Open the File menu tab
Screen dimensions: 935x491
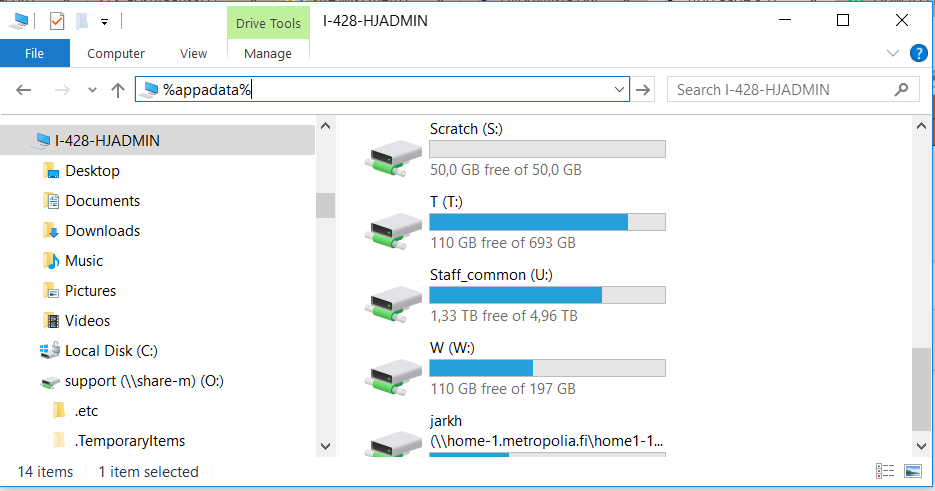pos(35,53)
